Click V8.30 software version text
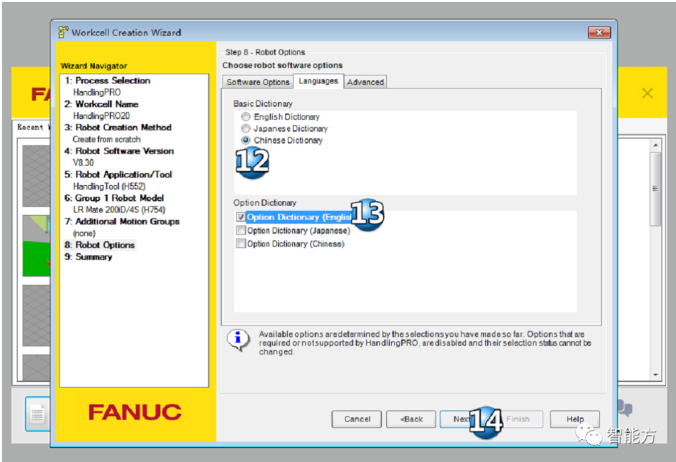Screen dimensions: 676x462 click(x=83, y=162)
